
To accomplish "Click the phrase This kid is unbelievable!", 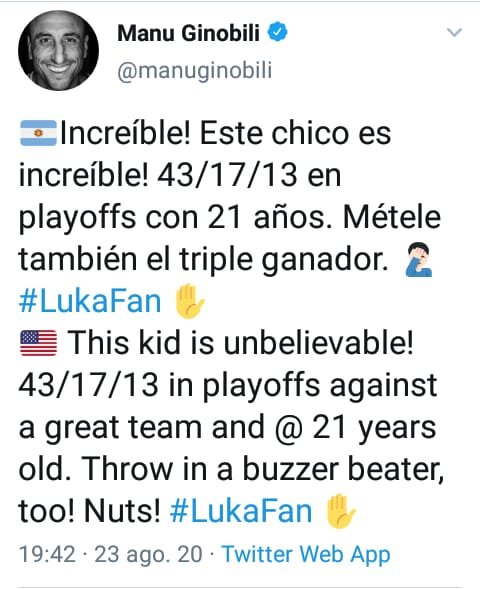I will 240,343.
